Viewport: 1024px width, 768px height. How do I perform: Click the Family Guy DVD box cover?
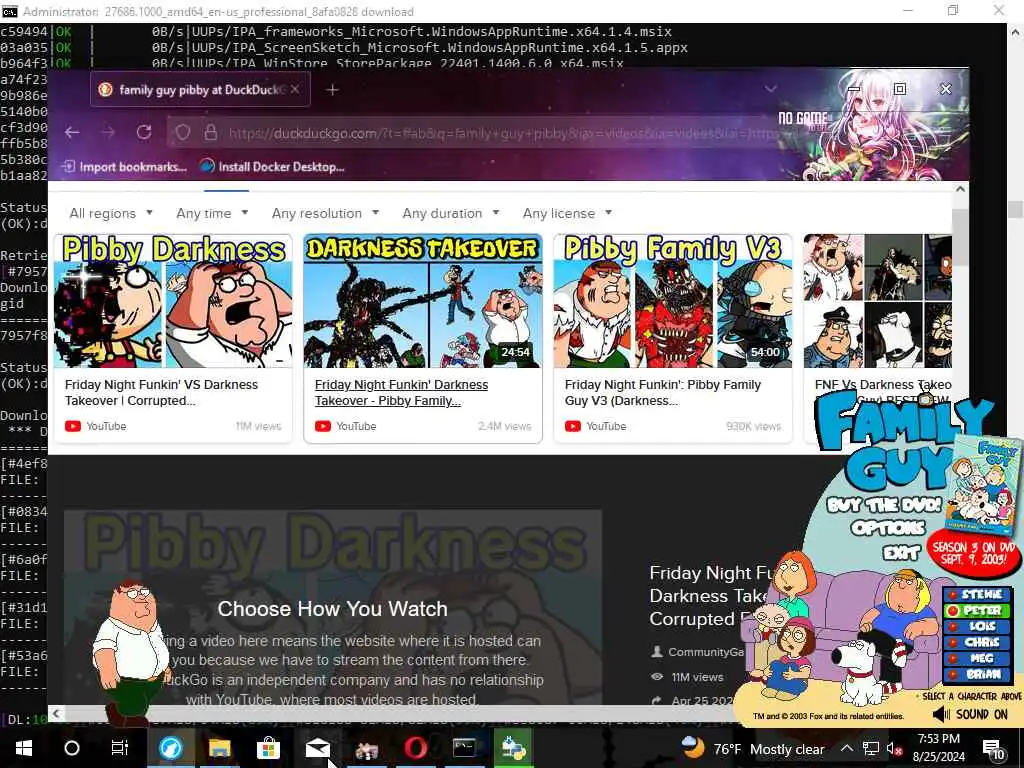coord(986,485)
